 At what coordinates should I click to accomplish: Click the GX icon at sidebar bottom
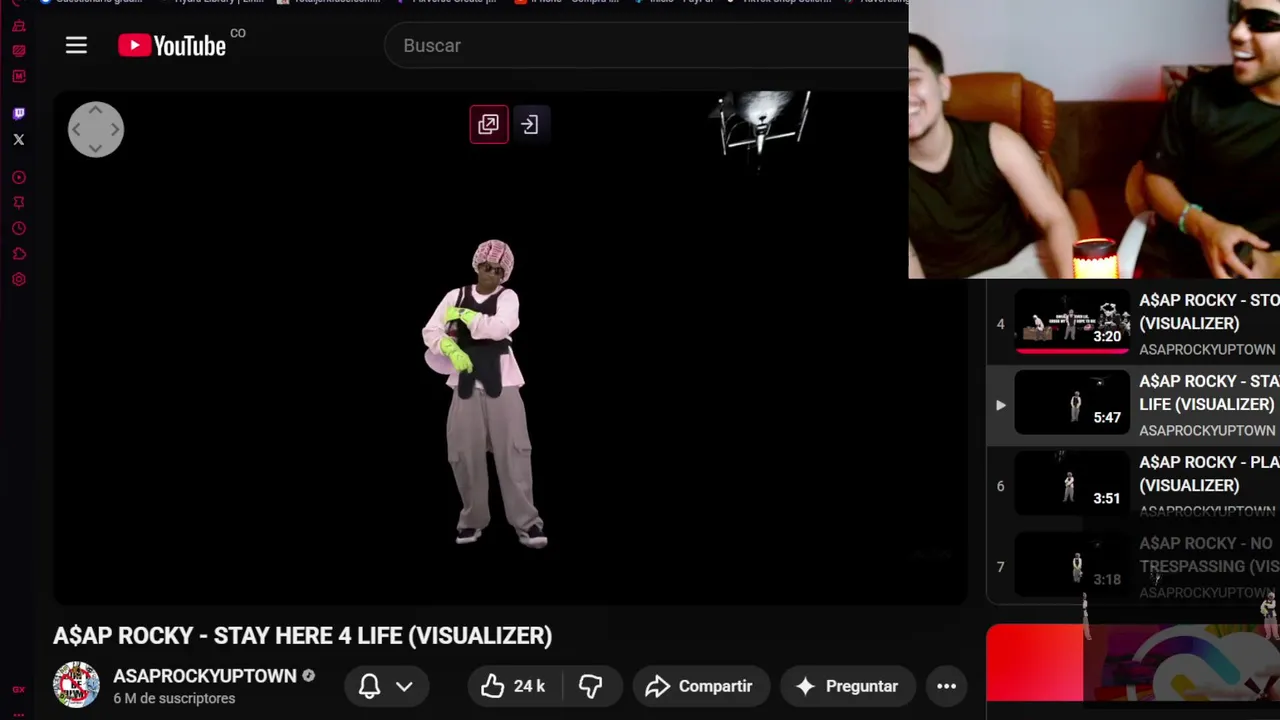19,690
